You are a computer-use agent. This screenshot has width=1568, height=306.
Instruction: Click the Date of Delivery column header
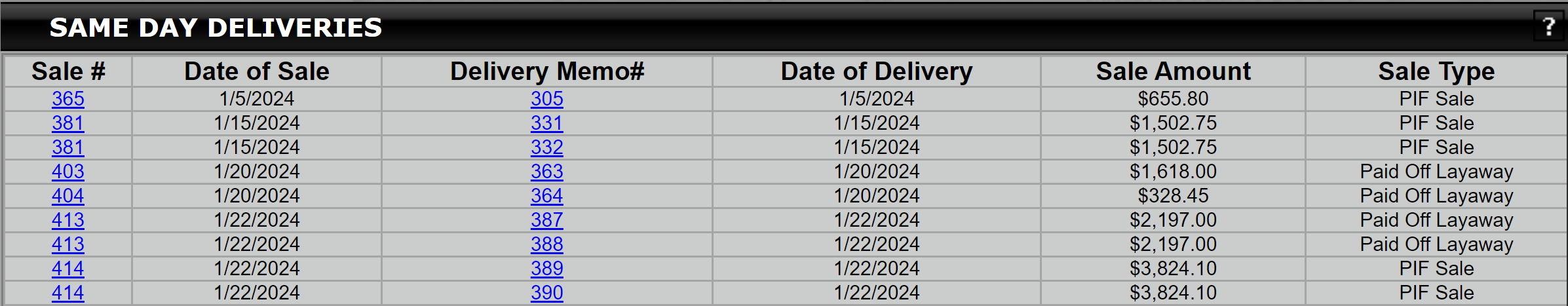click(877, 71)
